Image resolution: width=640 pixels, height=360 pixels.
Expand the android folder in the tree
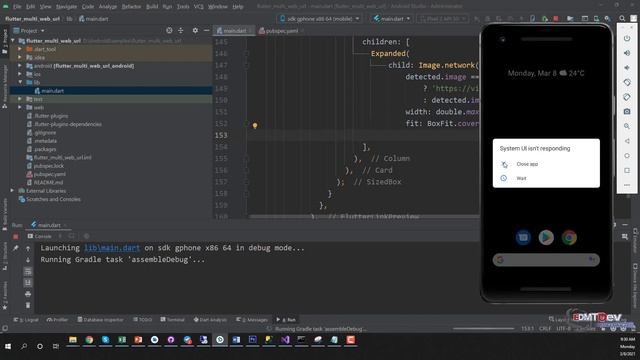pos(20,66)
